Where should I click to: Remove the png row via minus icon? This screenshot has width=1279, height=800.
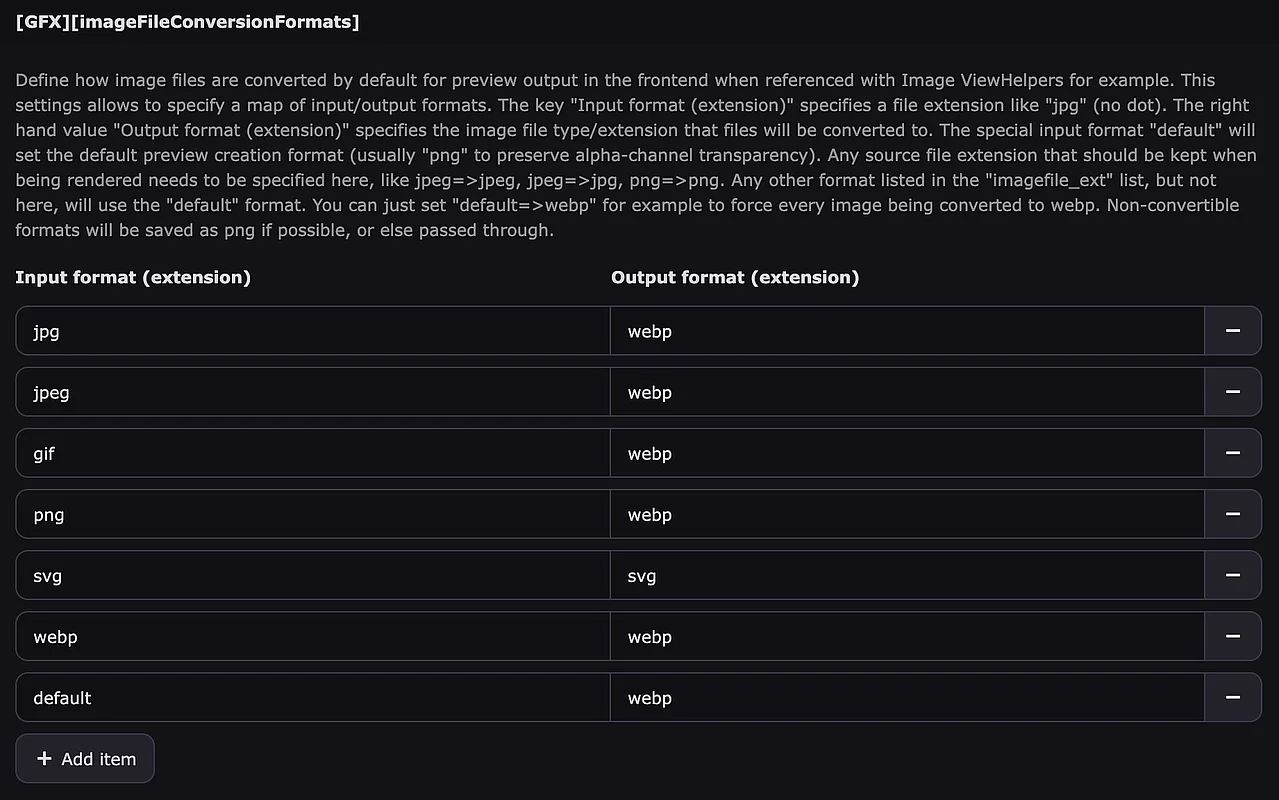pos(1232,514)
